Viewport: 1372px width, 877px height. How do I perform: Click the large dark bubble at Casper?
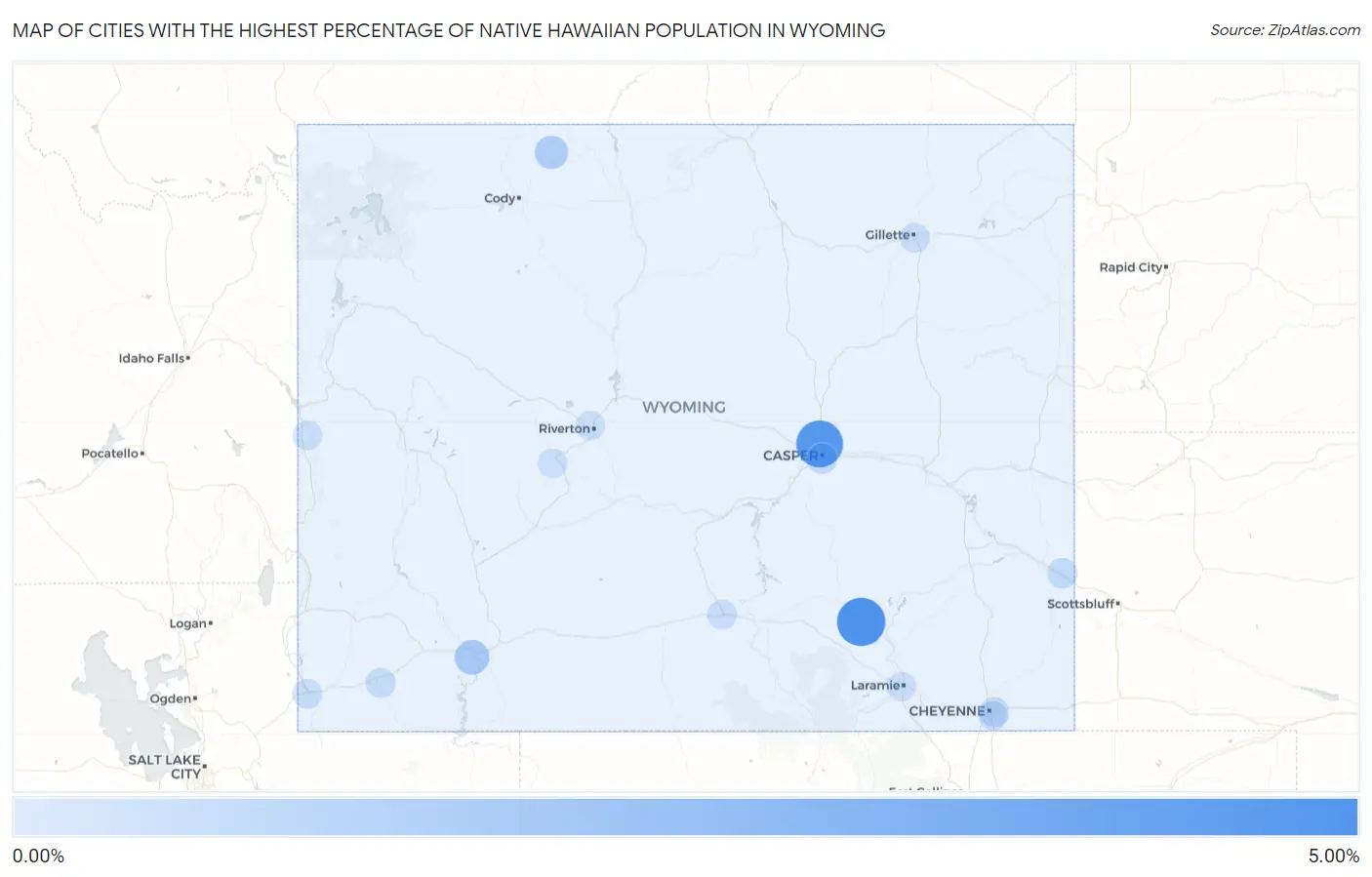click(x=820, y=444)
